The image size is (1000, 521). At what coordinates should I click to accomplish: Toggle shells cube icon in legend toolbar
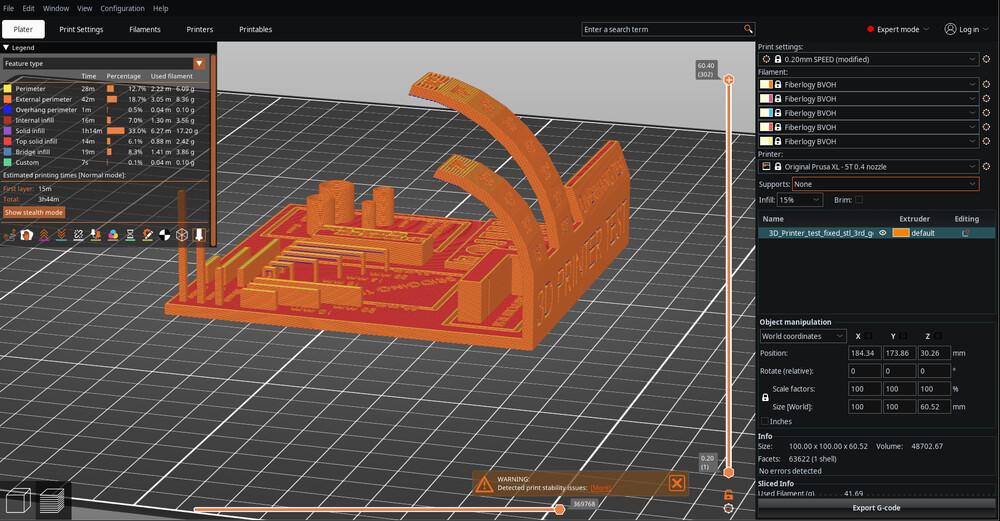(x=182, y=235)
